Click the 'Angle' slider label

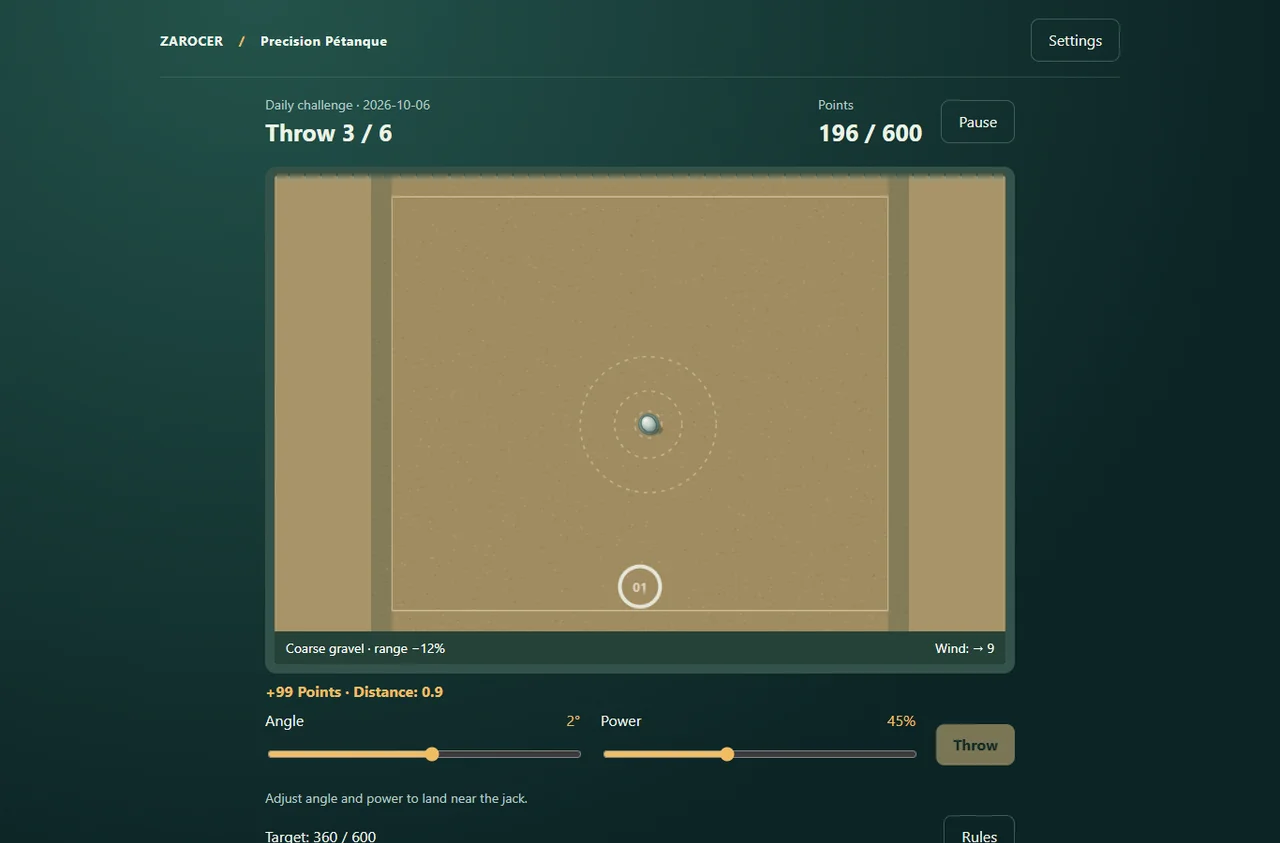click(x=284, y=721)
